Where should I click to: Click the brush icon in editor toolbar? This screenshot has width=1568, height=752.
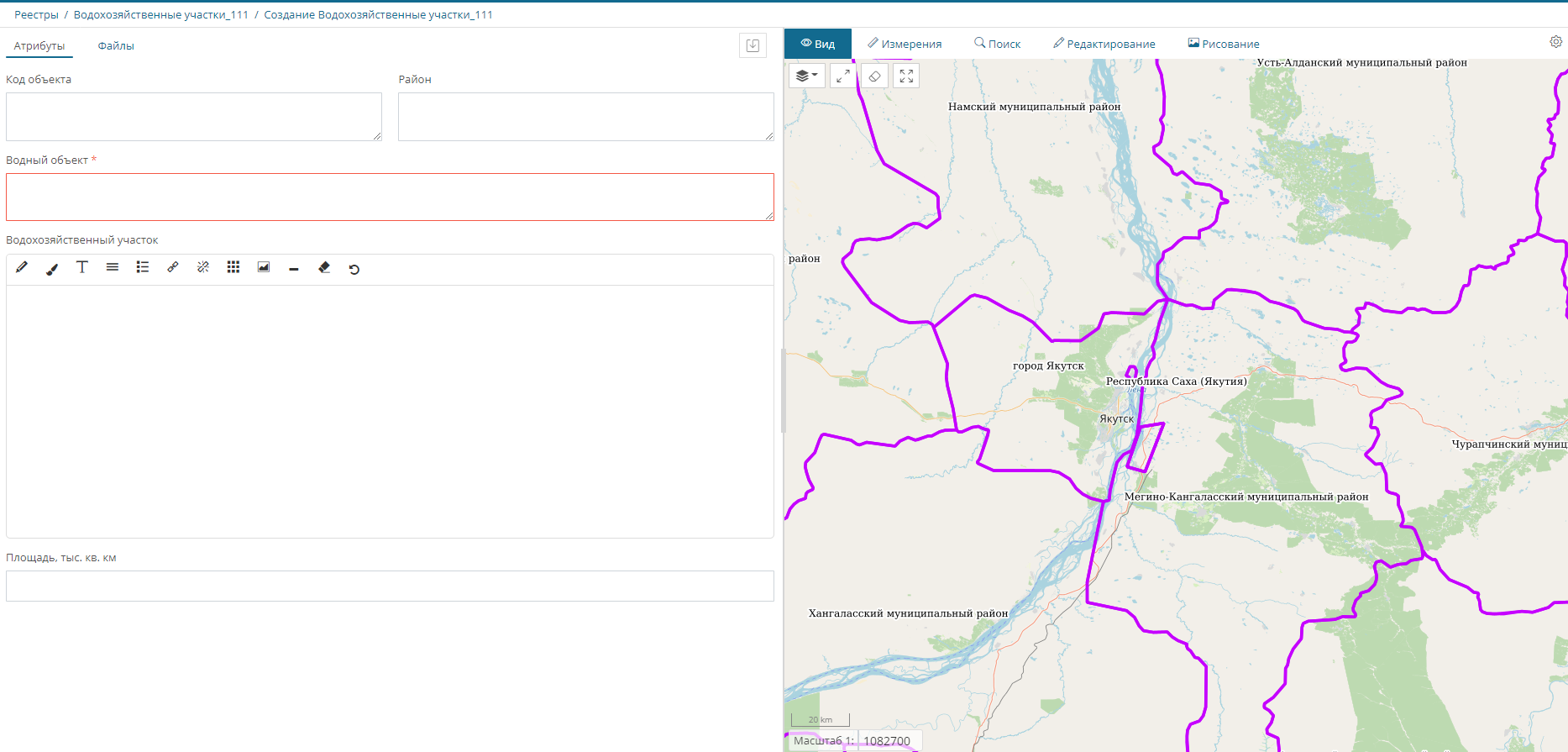click(52, 268)
